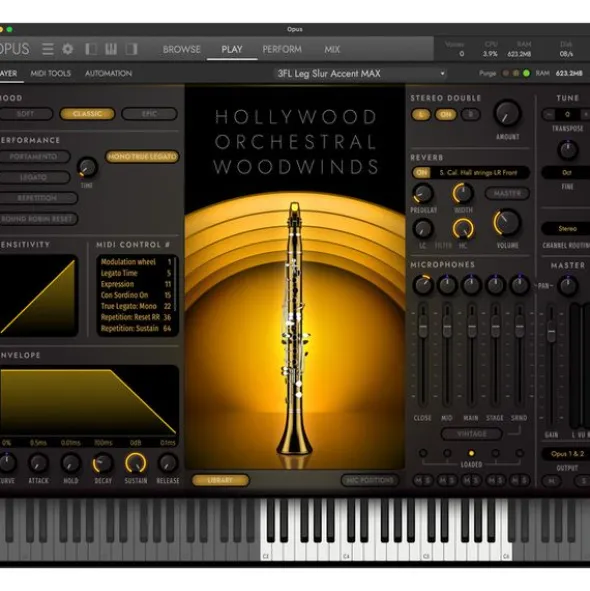Click the Reverb Master button
The image size is (590, 591).
tap(507, 193)
